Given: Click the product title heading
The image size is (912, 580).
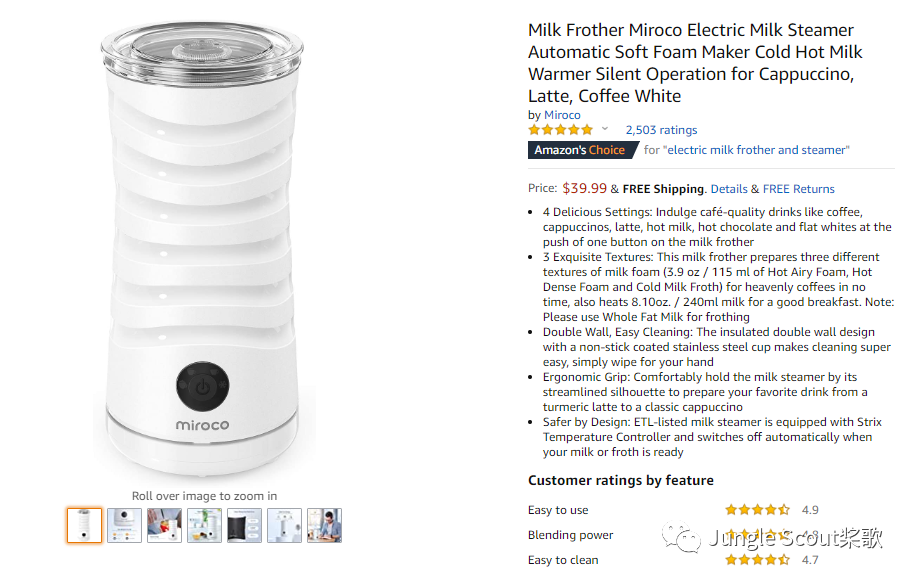Looking at the screenshot, I should click(695, 63).
